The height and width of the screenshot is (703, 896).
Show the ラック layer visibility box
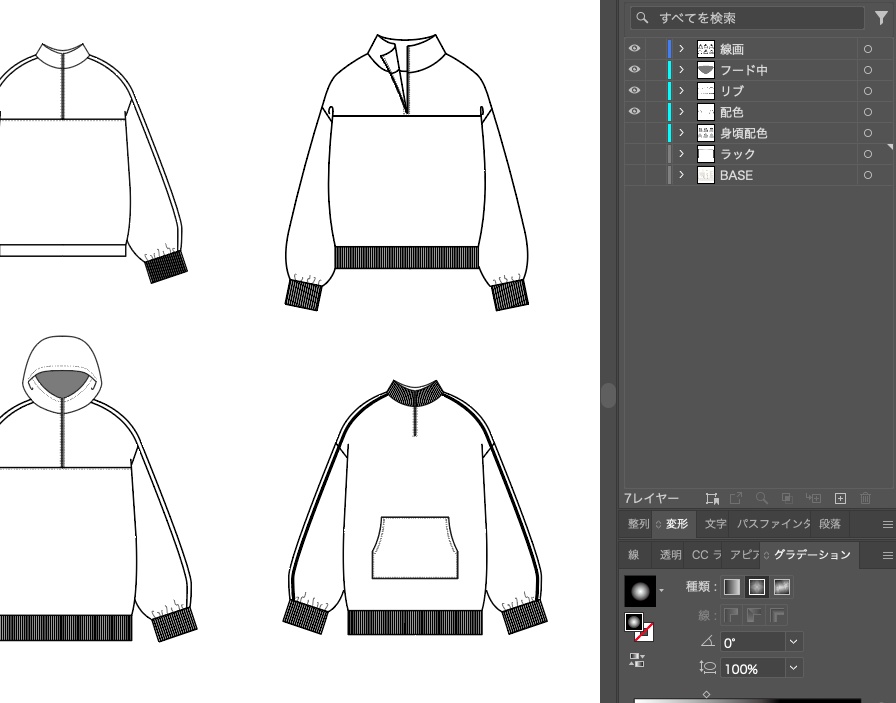pyautogui.click(x=634, y=154)
